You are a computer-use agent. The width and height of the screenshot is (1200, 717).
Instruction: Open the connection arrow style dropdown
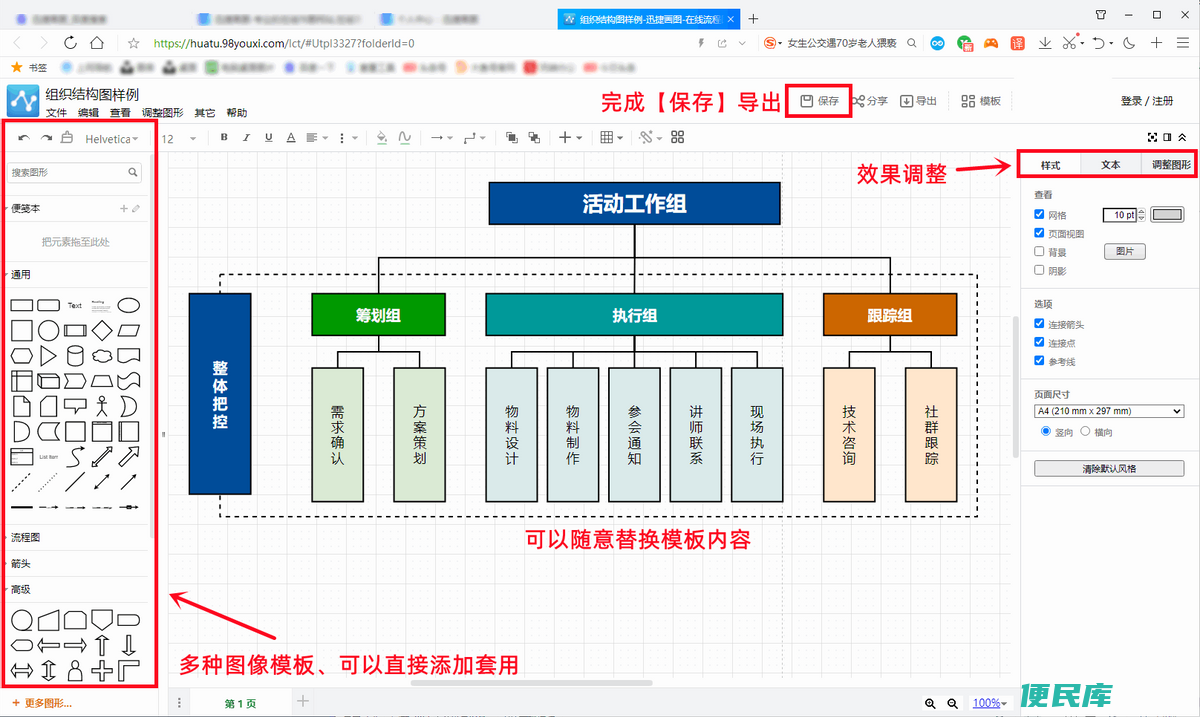pos(441,138)
